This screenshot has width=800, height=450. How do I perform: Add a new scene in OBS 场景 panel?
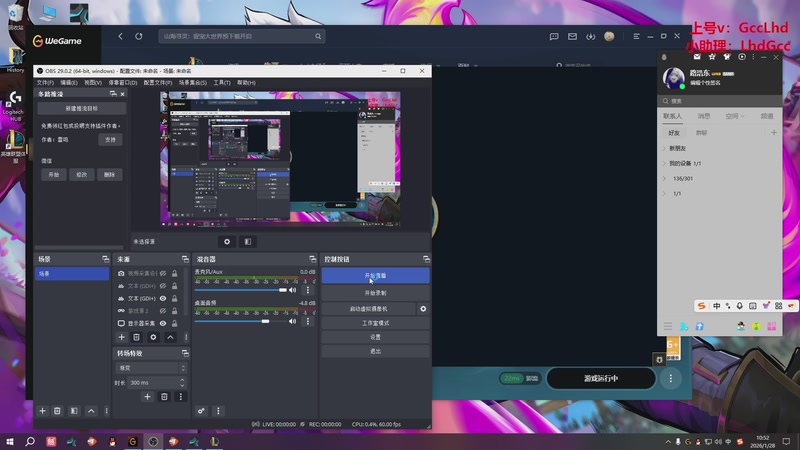[42, 411]
